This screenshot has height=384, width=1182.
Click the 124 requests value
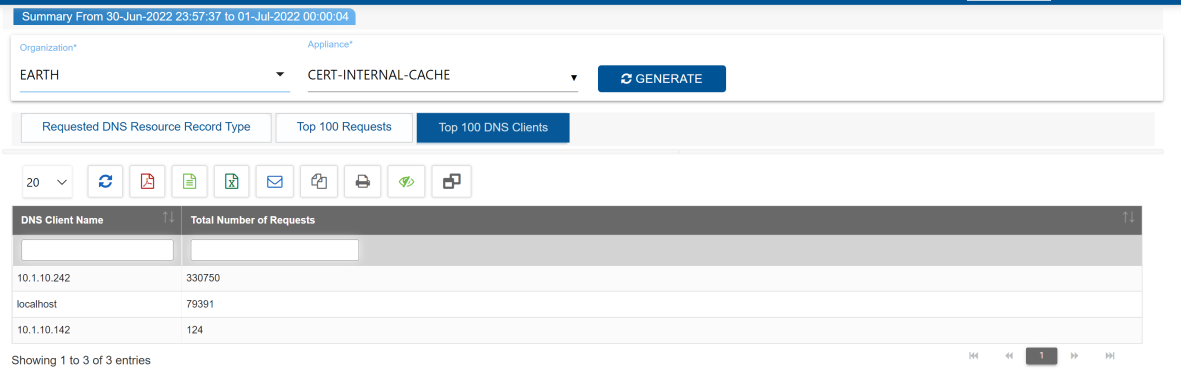click(194, 330)
